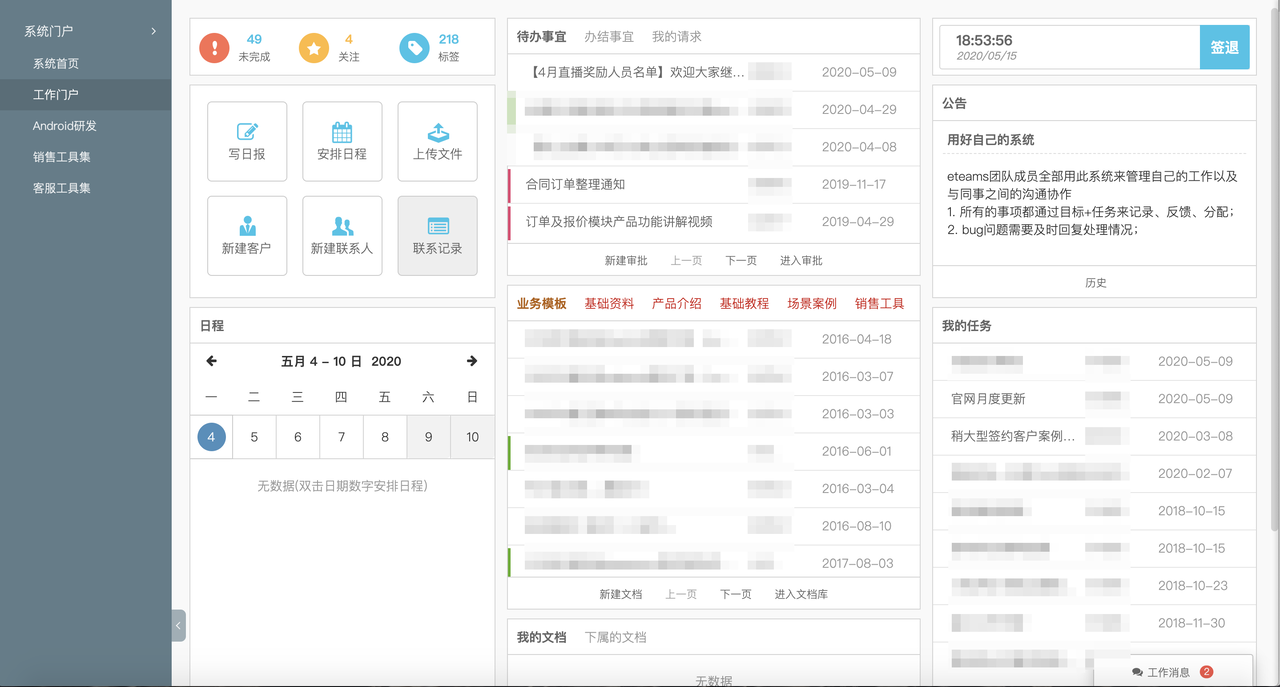Screen dimensions: 1280x687
Task: Select the 基础资料 category tab
Action: 611,303
